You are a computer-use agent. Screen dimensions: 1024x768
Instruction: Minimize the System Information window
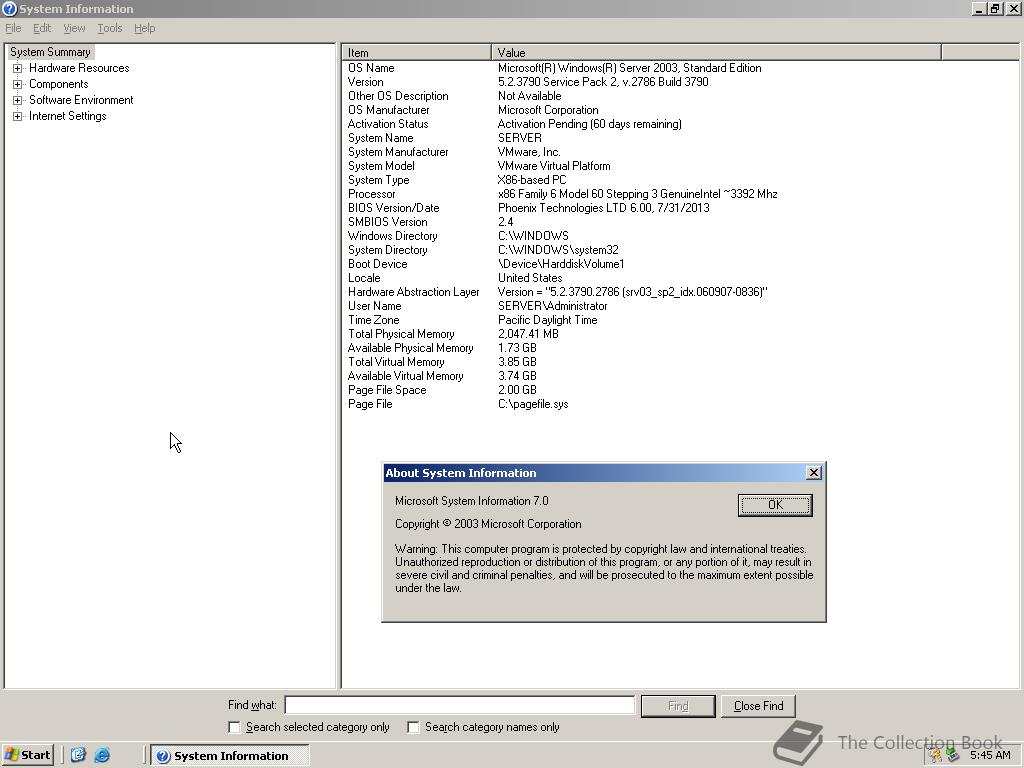979,8
